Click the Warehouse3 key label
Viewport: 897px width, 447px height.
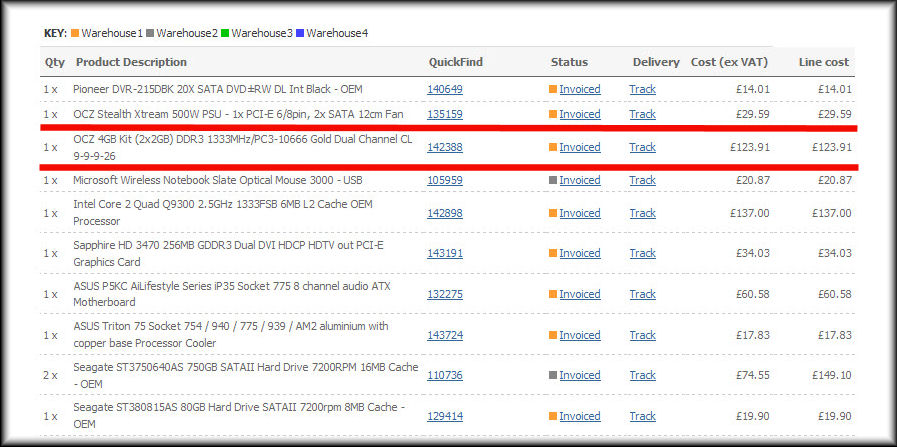(x=262, y=33)
